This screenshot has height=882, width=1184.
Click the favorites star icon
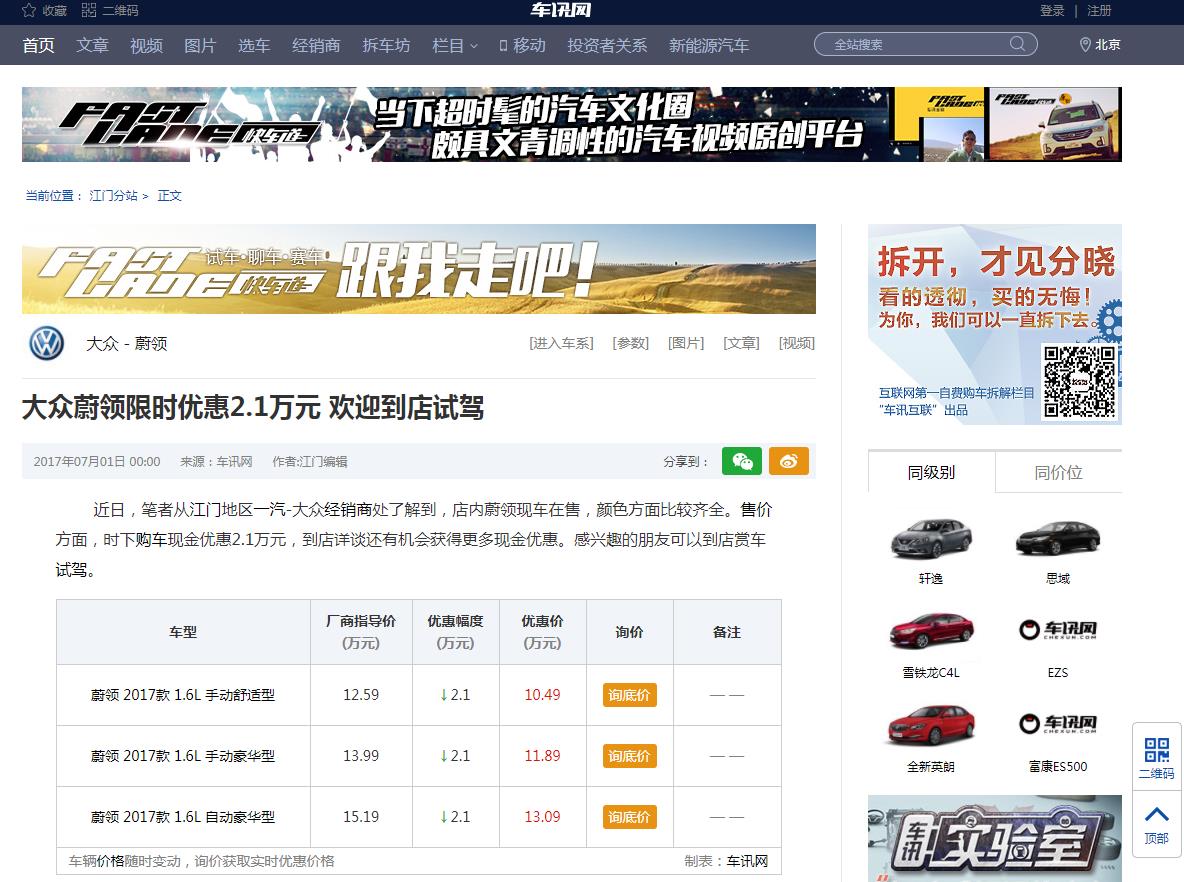click(x=29, y=11)
